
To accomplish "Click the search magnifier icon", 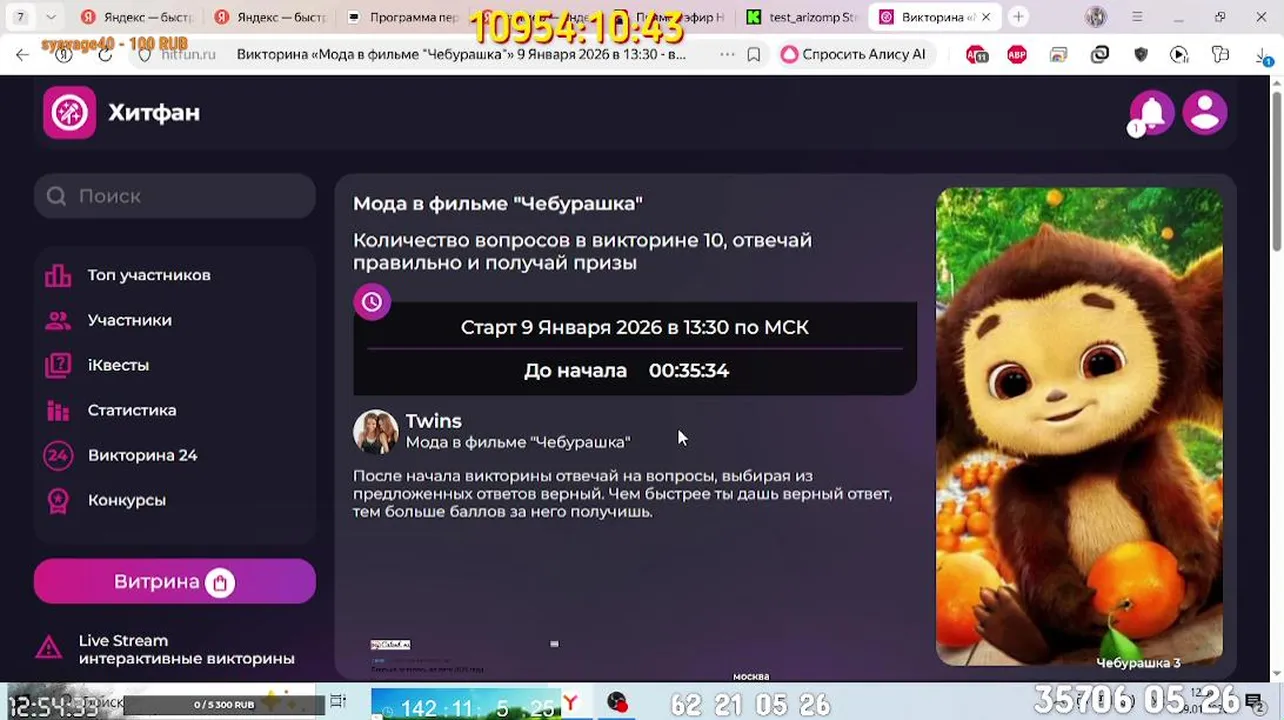I will click(x=56, y=196).
